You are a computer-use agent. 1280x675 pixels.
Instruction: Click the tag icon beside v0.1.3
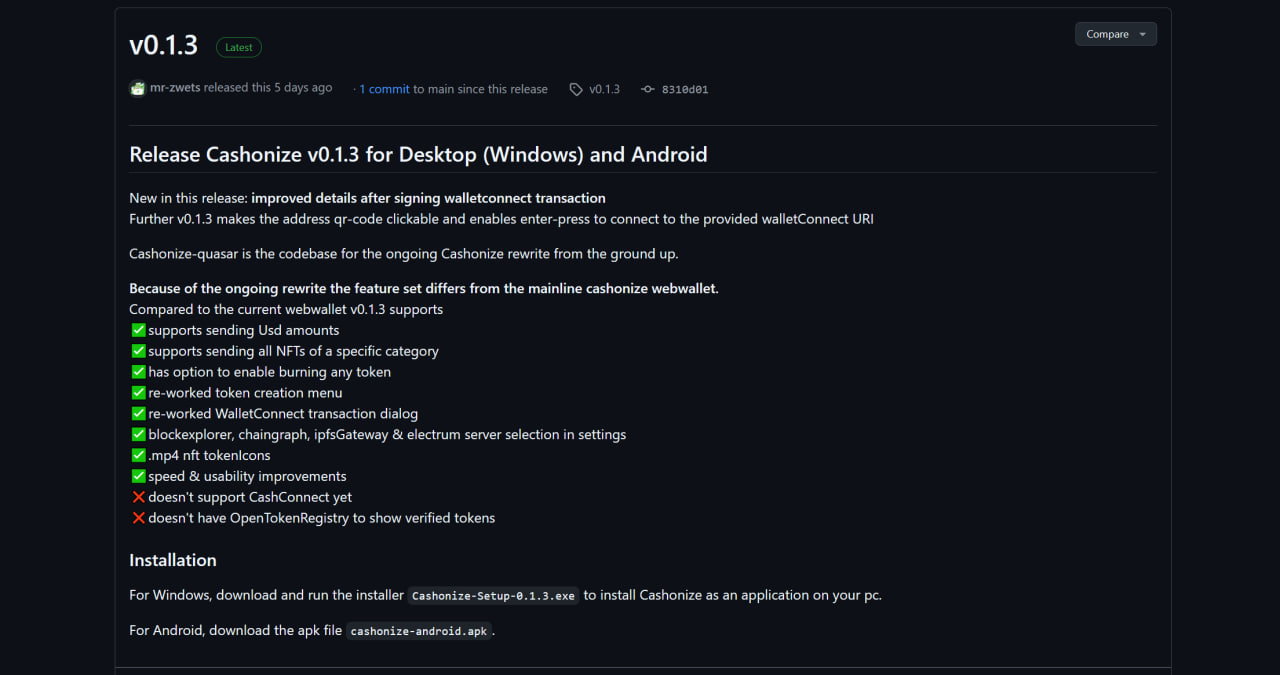[576, 89]
